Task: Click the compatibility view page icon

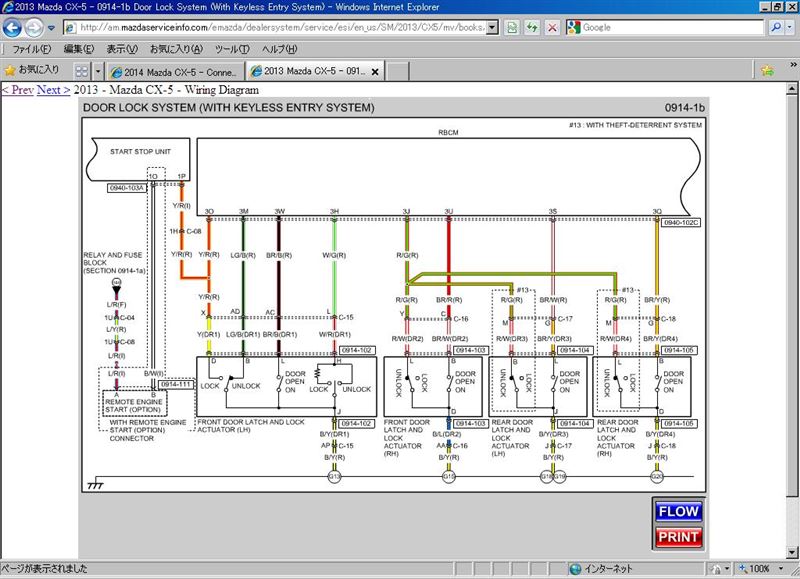Action: click(x=512, y=28)
